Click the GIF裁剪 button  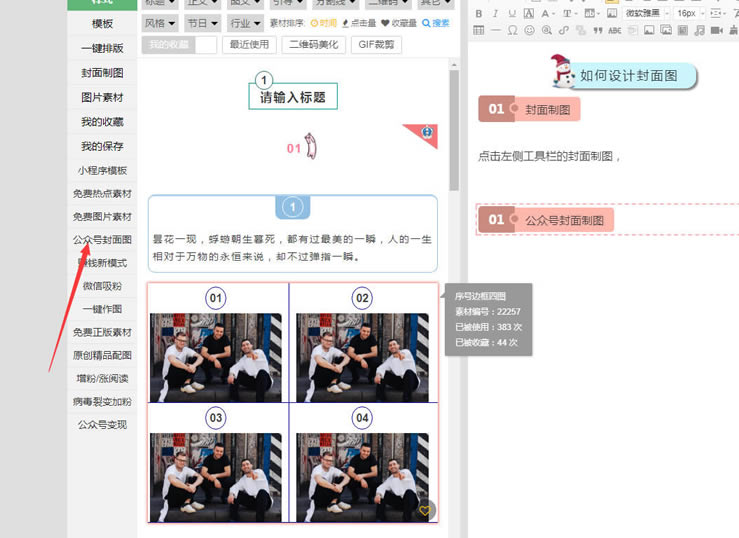click(376, 45)
